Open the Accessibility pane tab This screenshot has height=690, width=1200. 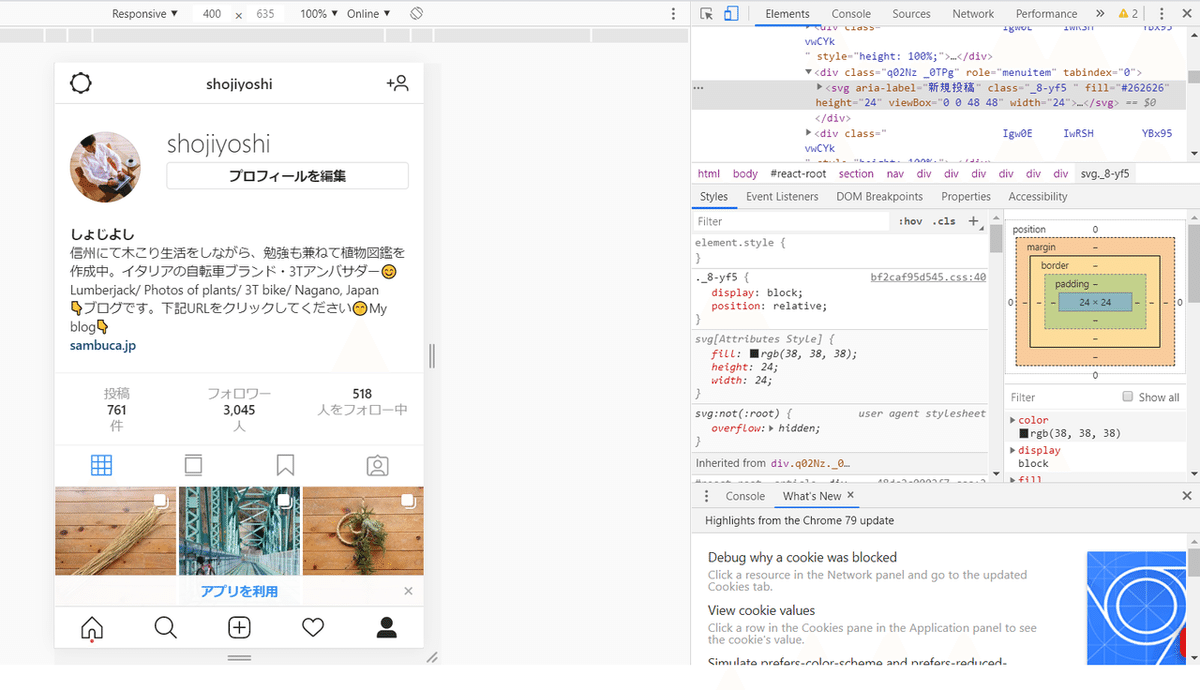tap(1038, 197)
